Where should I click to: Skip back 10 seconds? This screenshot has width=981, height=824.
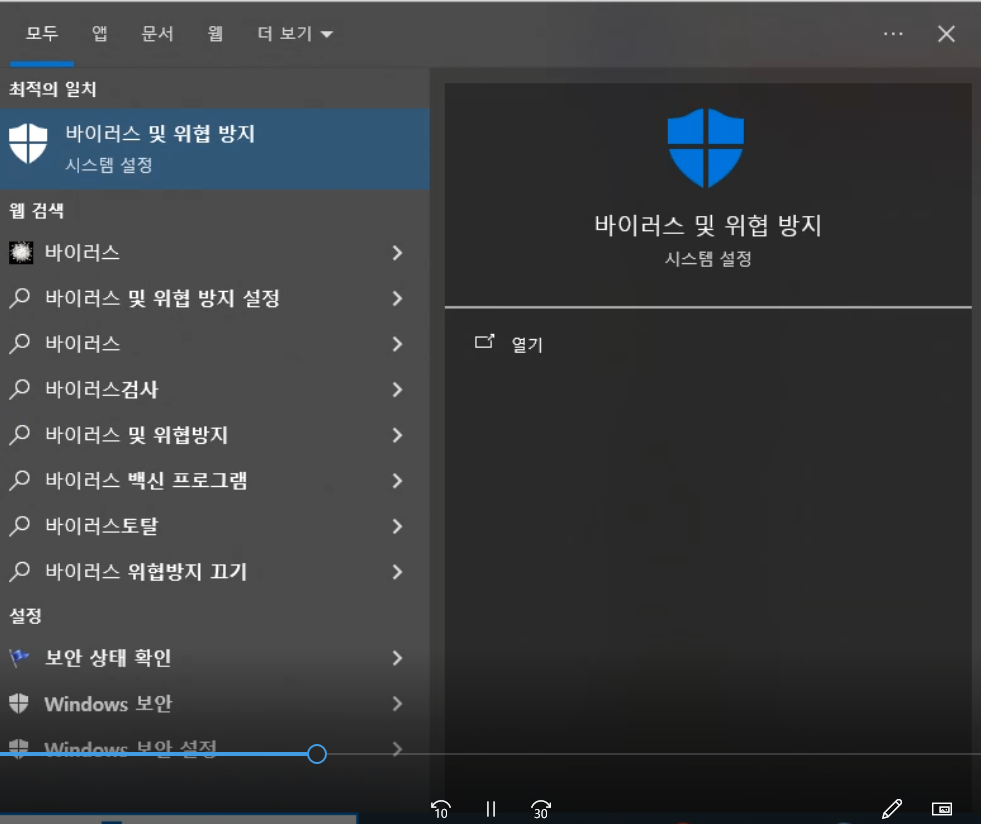pyautogui.click(x=441, y=809)
